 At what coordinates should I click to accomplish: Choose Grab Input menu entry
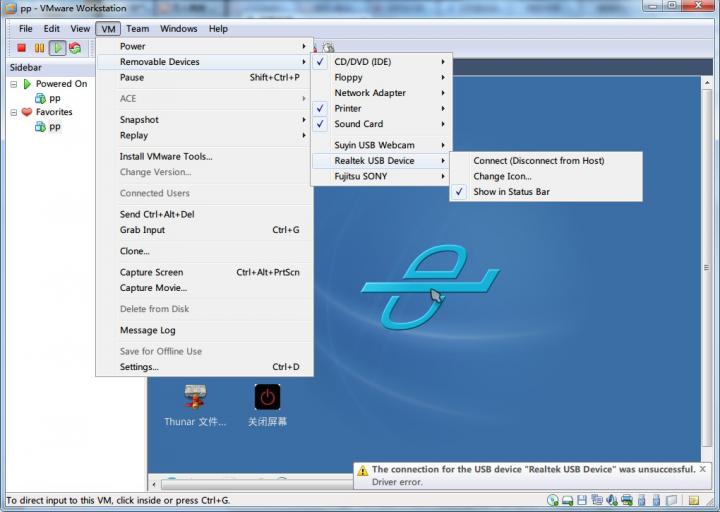point(205,230)
